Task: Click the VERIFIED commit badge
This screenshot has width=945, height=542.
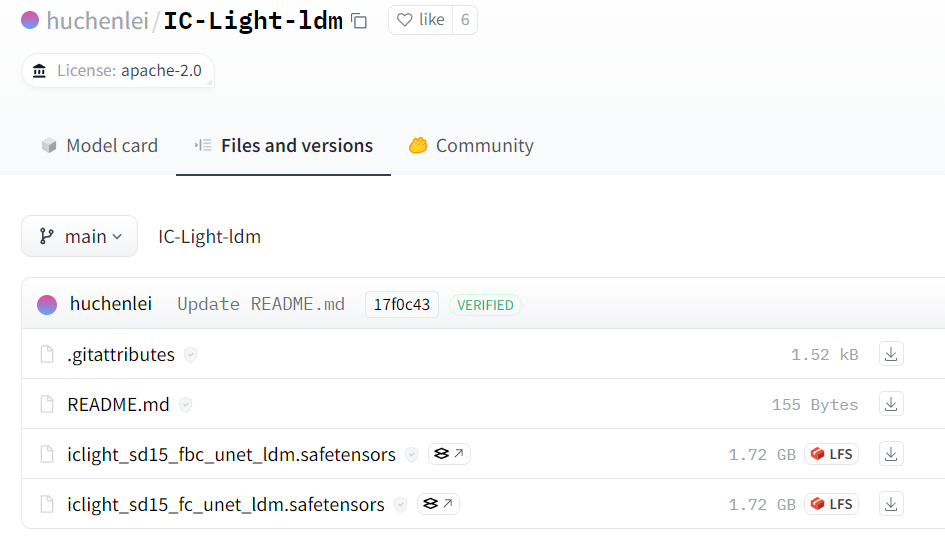Action: click(485, 305)
